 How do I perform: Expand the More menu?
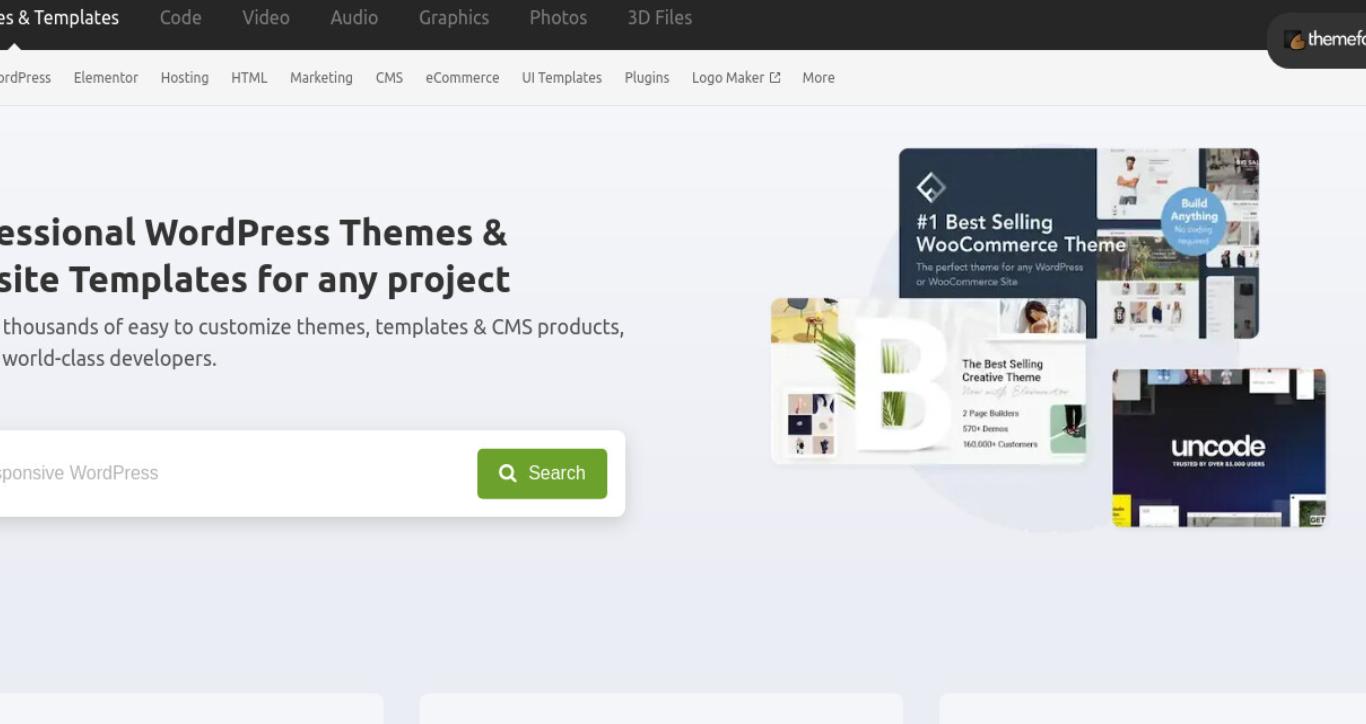818,77
